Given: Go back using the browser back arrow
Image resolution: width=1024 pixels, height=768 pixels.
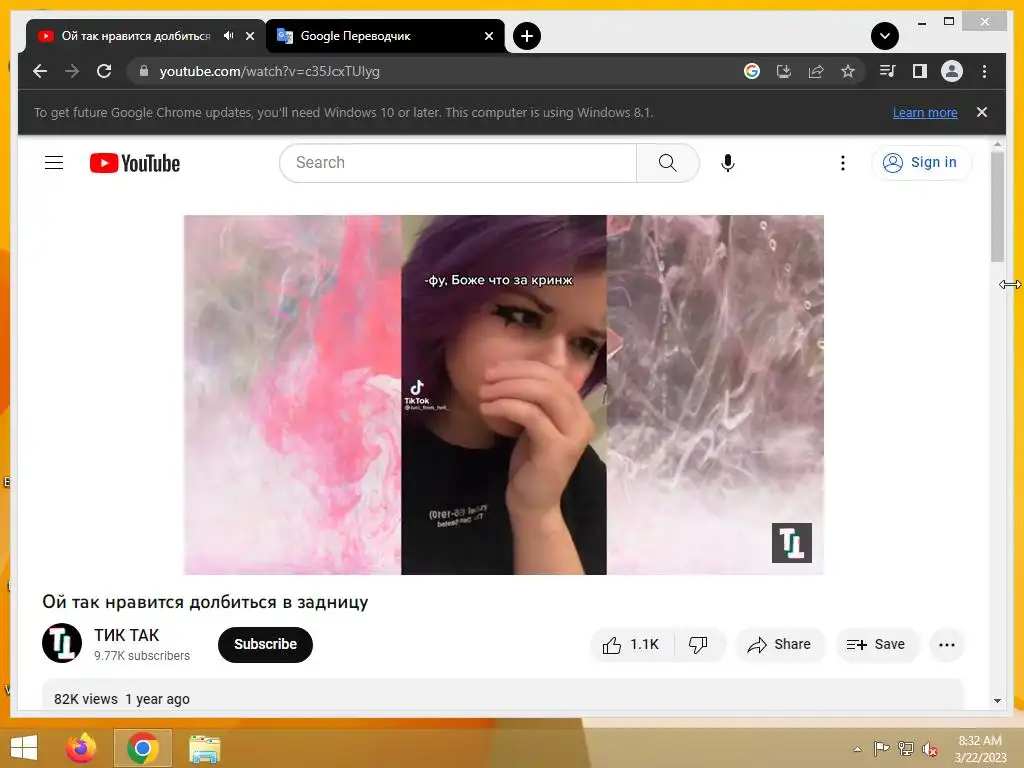Looking at the screenshot, I should pos(40,71).
